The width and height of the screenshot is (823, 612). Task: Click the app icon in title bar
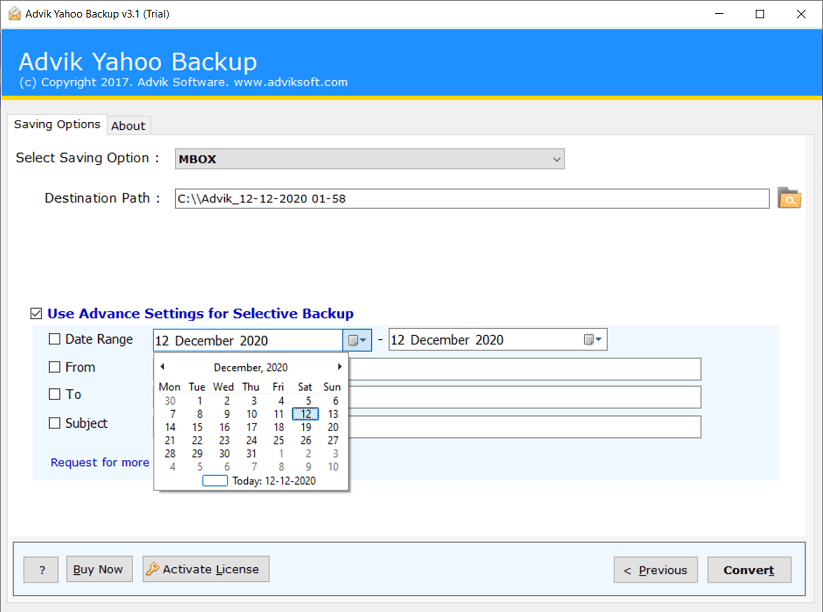pos(15,14)
